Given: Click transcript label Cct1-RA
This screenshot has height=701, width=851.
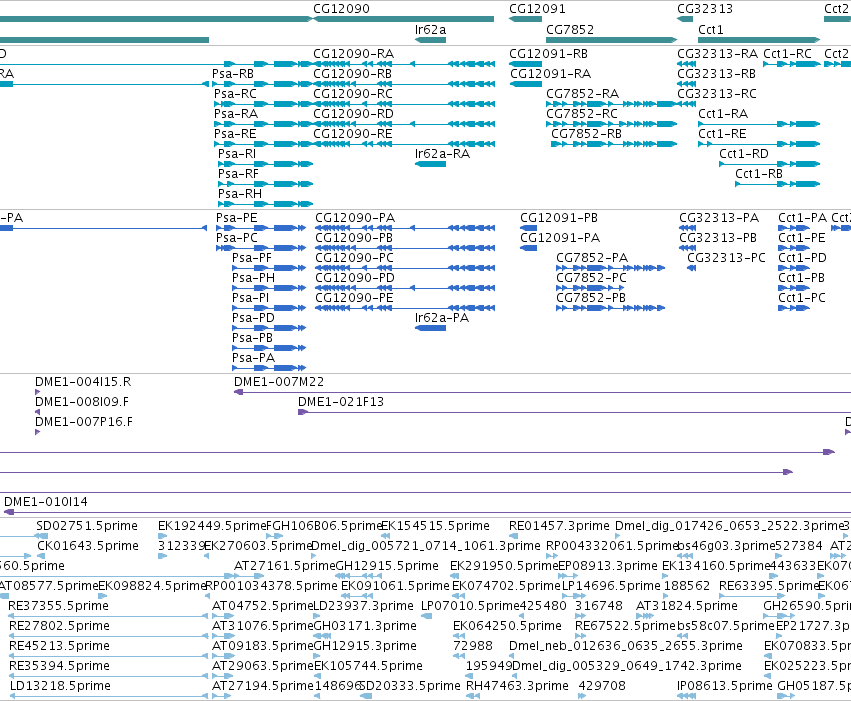Looking at the screenshot, I should 723,114.
